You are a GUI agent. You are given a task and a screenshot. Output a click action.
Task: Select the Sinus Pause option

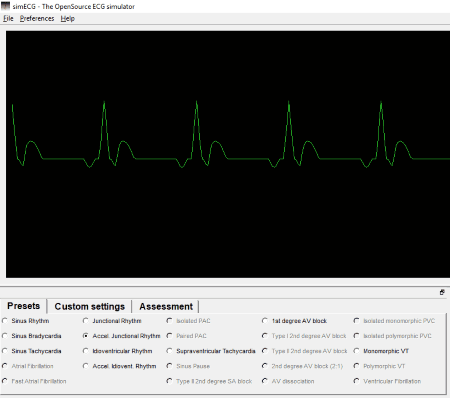tap(188, 366)
